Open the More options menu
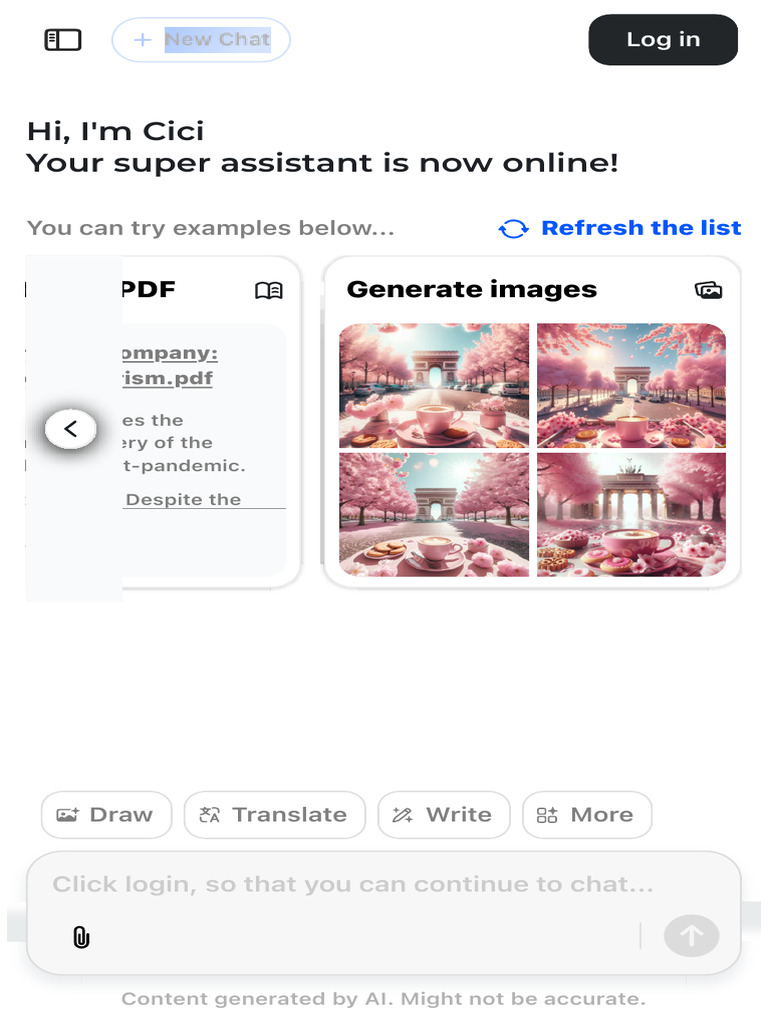Viewport: 768px width, 1024px height. point(586,814)
